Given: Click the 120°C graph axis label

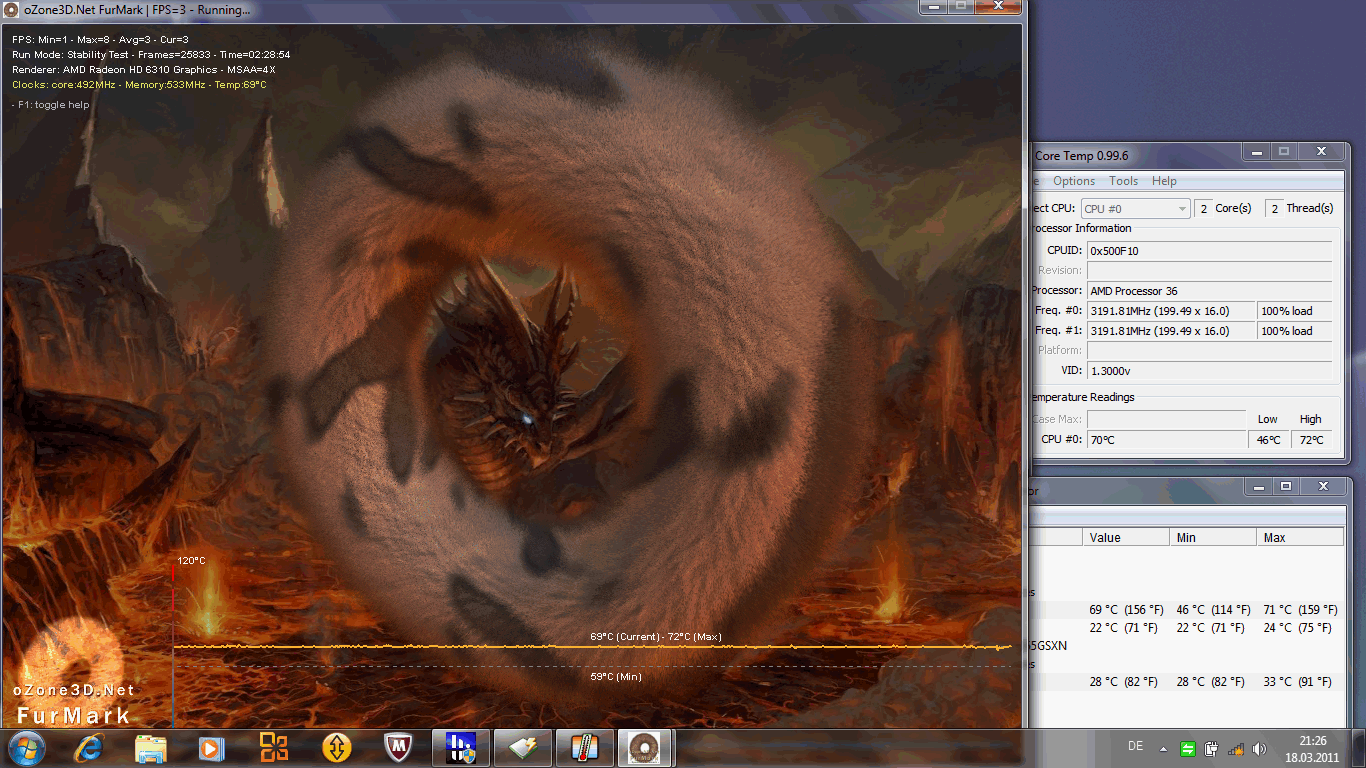Looking at the screenshot, I should tap(191, 561).
